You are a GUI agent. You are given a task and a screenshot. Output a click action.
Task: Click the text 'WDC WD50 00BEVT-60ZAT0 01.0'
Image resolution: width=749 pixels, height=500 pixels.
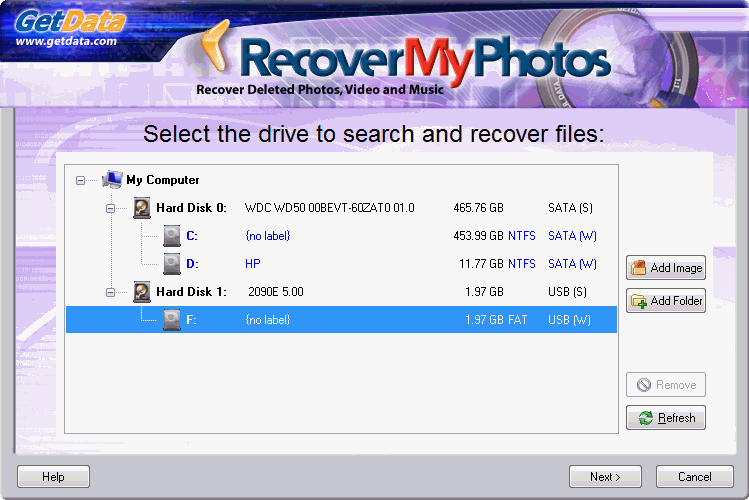click(330, 208)
